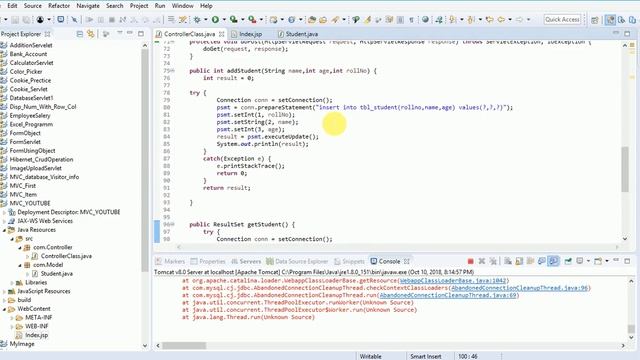Screen dimensions: 640x360
Task: Open Display Selected Console dropdown arrow
Action: [588, 261]
